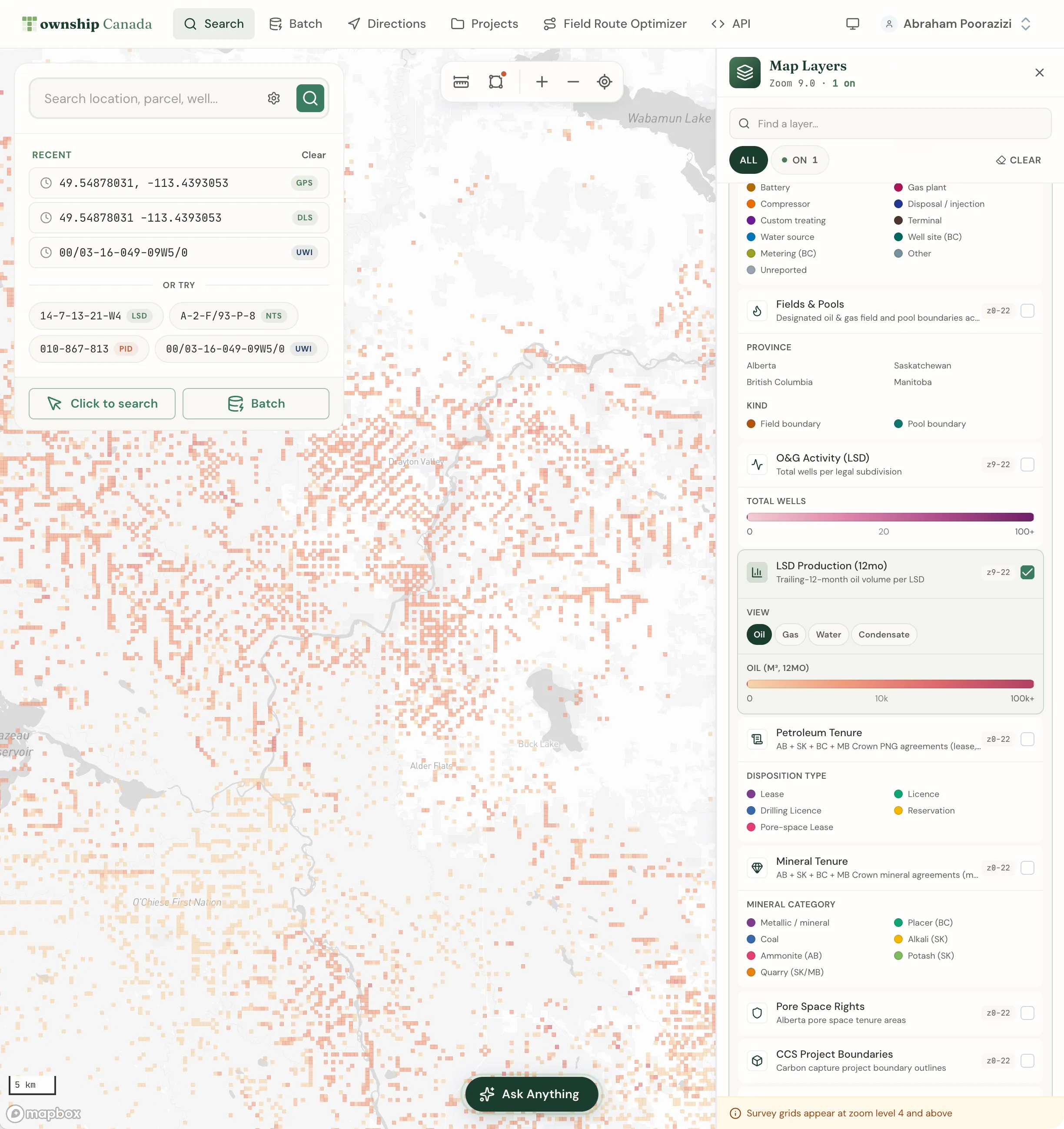Click the green search magnifier button
1064x1129 pixels.
(x=310, y=98)
